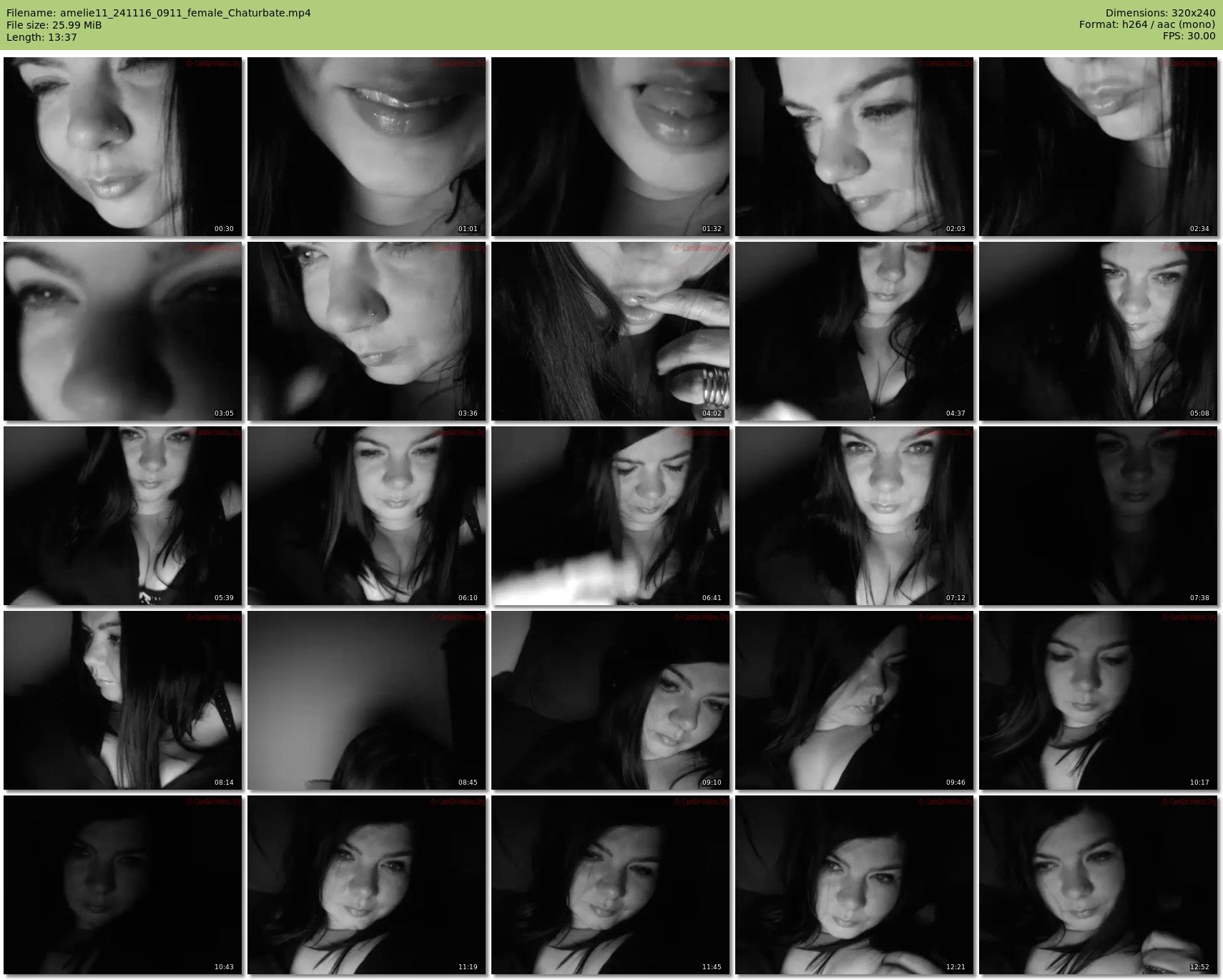Click the Format h264 / aac text
The image size is (1223, 980).
click(1147, 25)
